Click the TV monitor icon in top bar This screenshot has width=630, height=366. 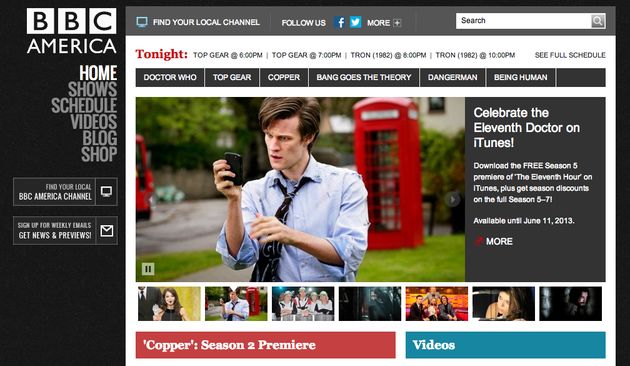point(142,22)
